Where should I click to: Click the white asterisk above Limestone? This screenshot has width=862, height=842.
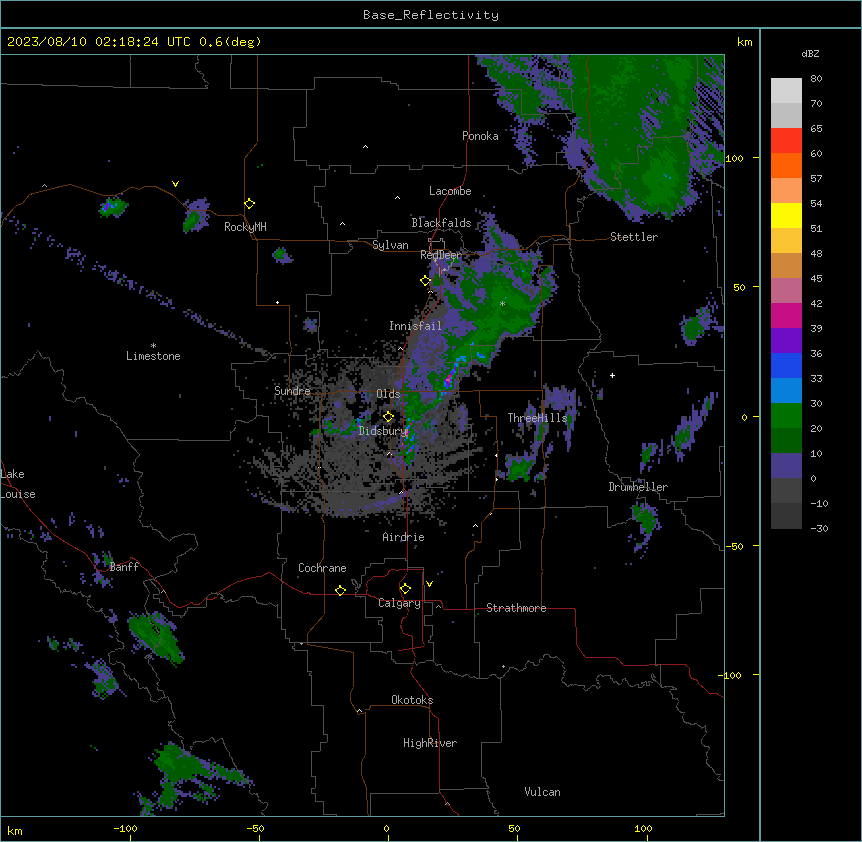pos(153,346)
